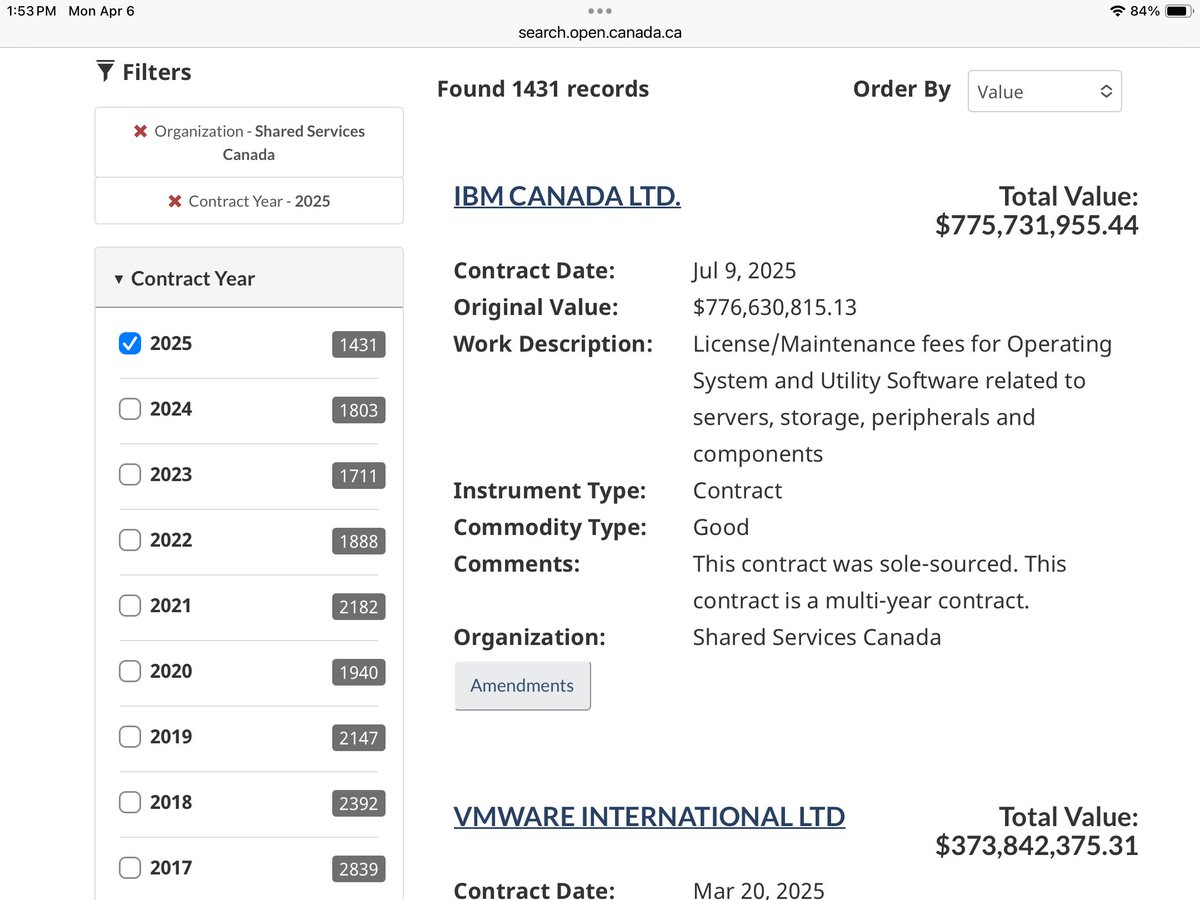Click the IBM total value $775,731,955.44
1200x900 pixels.
pos(1037,226)
